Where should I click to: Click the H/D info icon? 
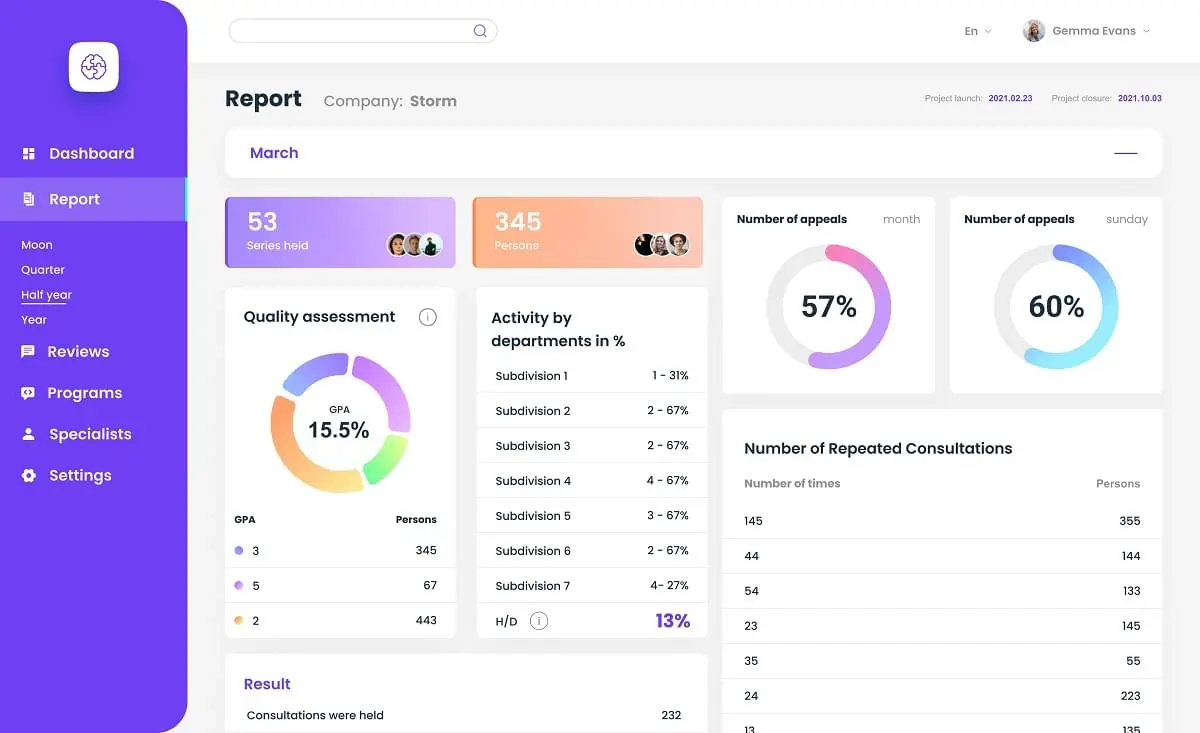tap(538, 621)
